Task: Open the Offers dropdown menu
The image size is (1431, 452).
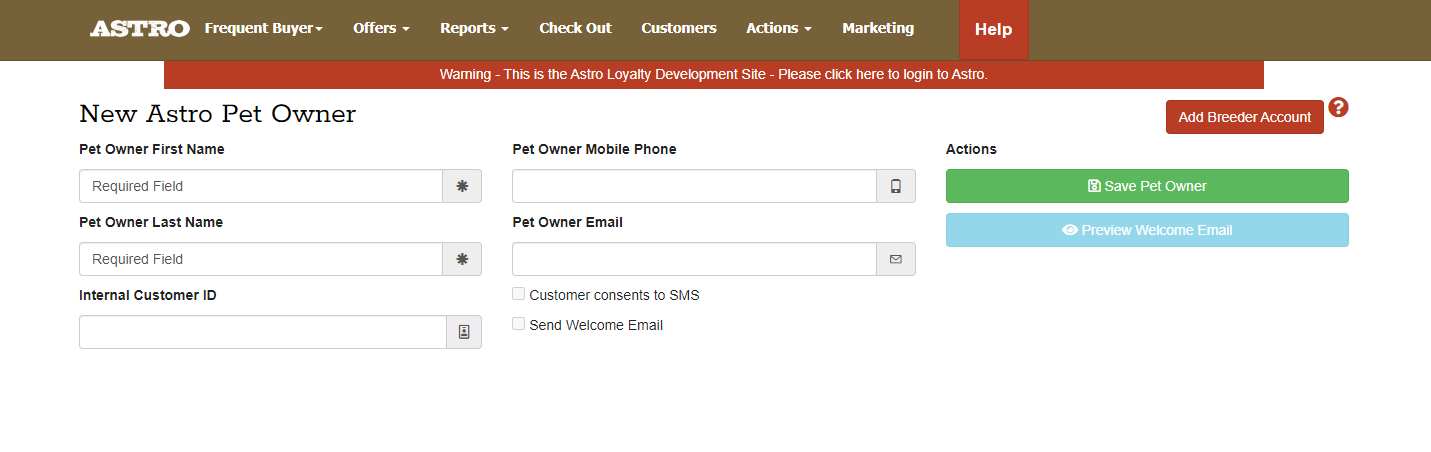Action: pyautogui.click(x=381, y=29)
